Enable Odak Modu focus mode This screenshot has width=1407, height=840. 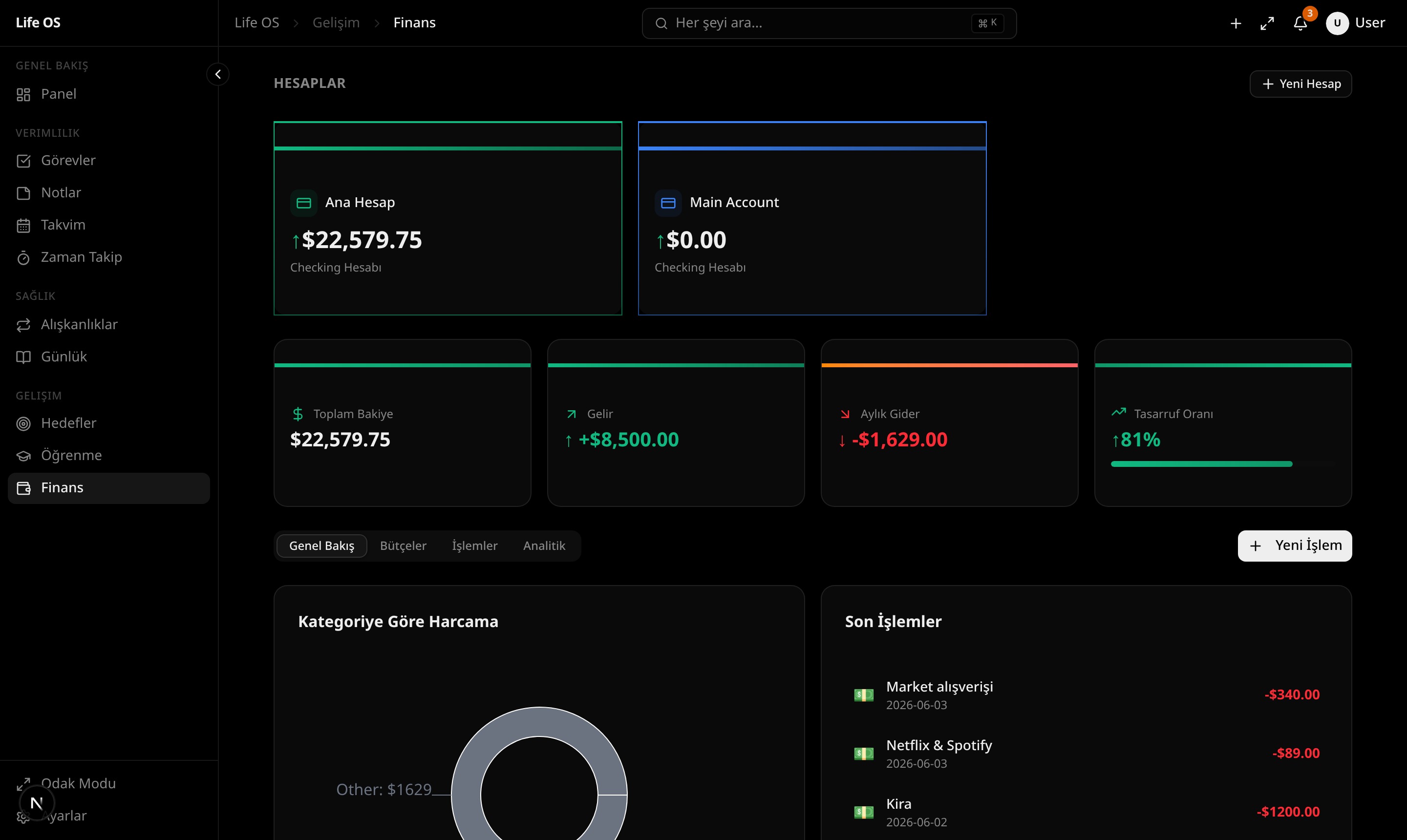coord(109,784)
